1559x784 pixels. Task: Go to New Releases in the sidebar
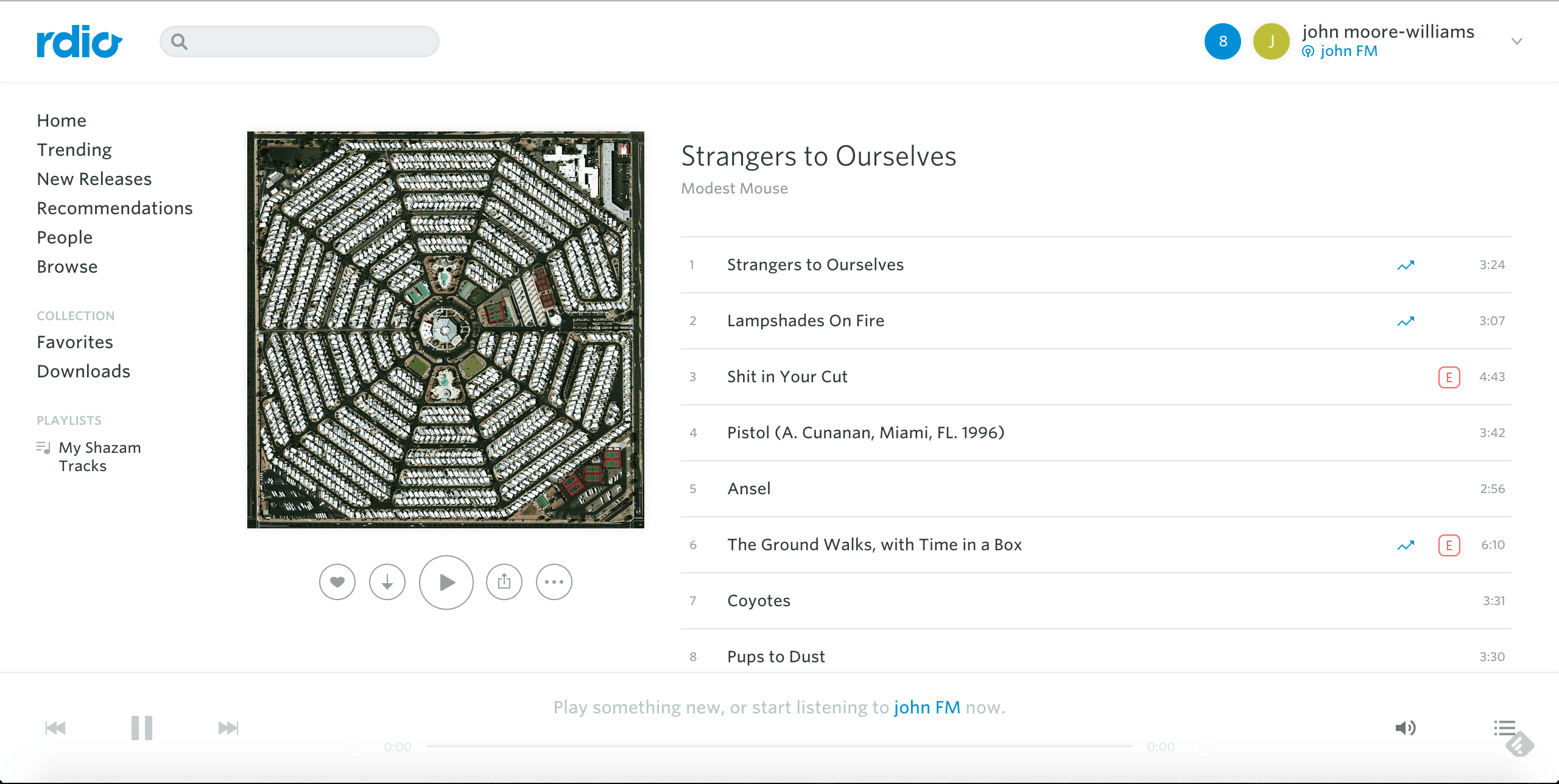(x=94, y=179)
